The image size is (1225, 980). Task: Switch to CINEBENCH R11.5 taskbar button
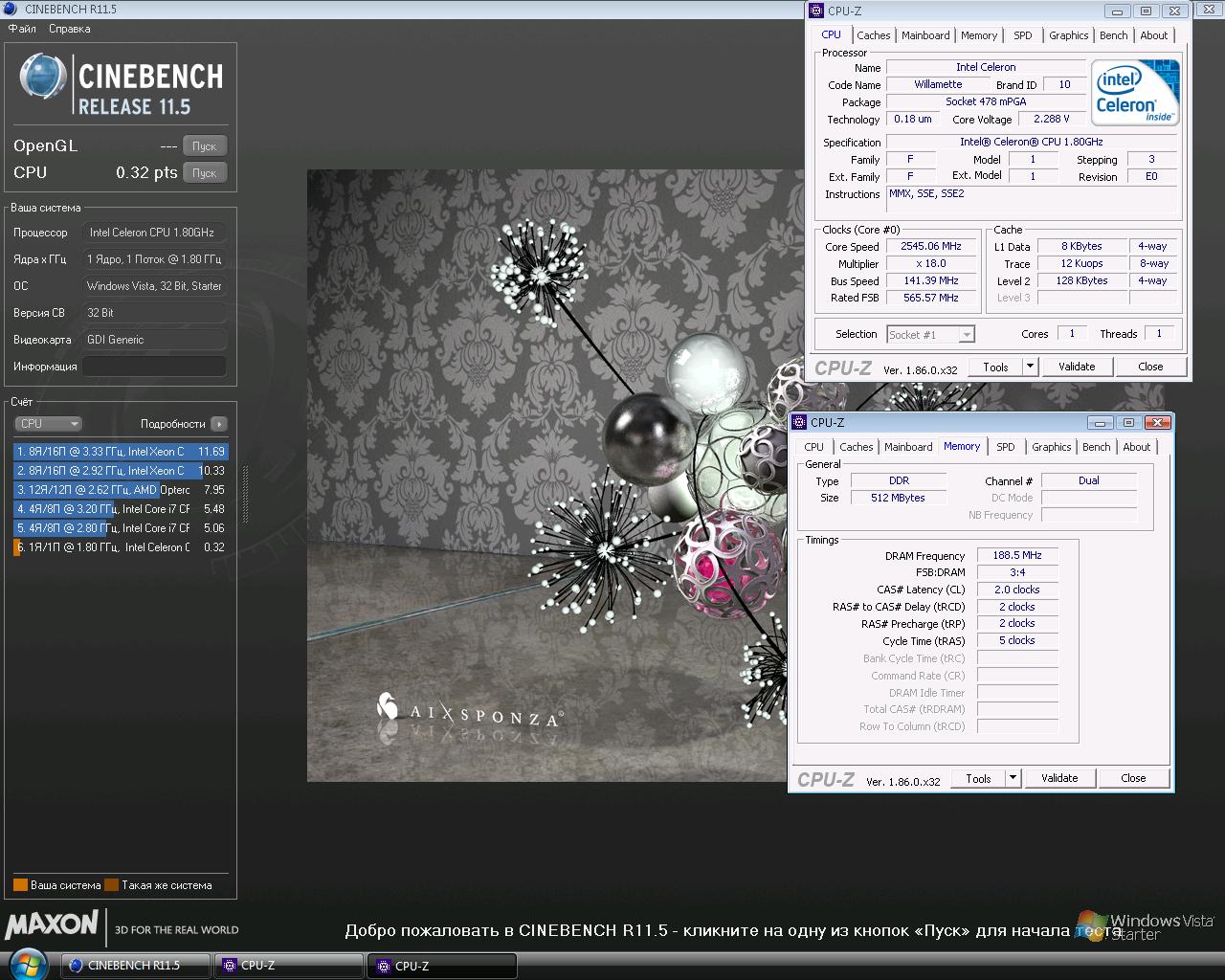[136, 966]
